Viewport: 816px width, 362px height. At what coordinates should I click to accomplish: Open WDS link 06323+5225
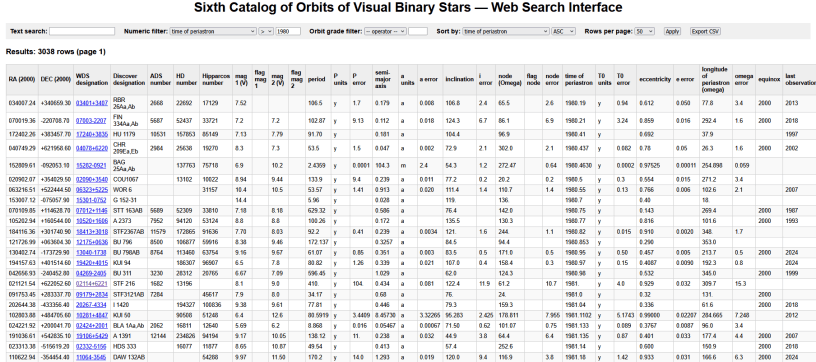(92, 189)
